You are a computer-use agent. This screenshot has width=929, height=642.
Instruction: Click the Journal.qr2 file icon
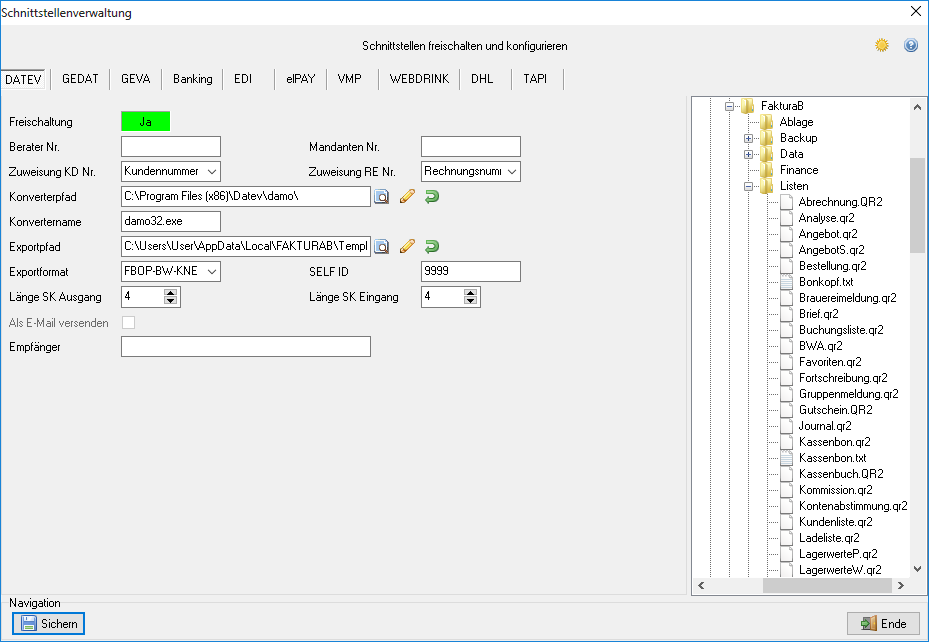coord(786,426)
